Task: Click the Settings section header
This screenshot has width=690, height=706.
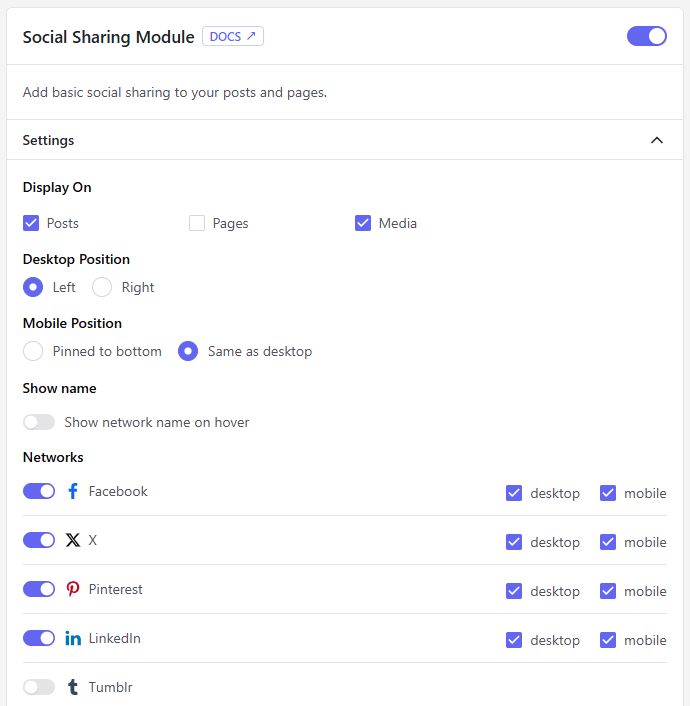Action: (x=48, y=140)
